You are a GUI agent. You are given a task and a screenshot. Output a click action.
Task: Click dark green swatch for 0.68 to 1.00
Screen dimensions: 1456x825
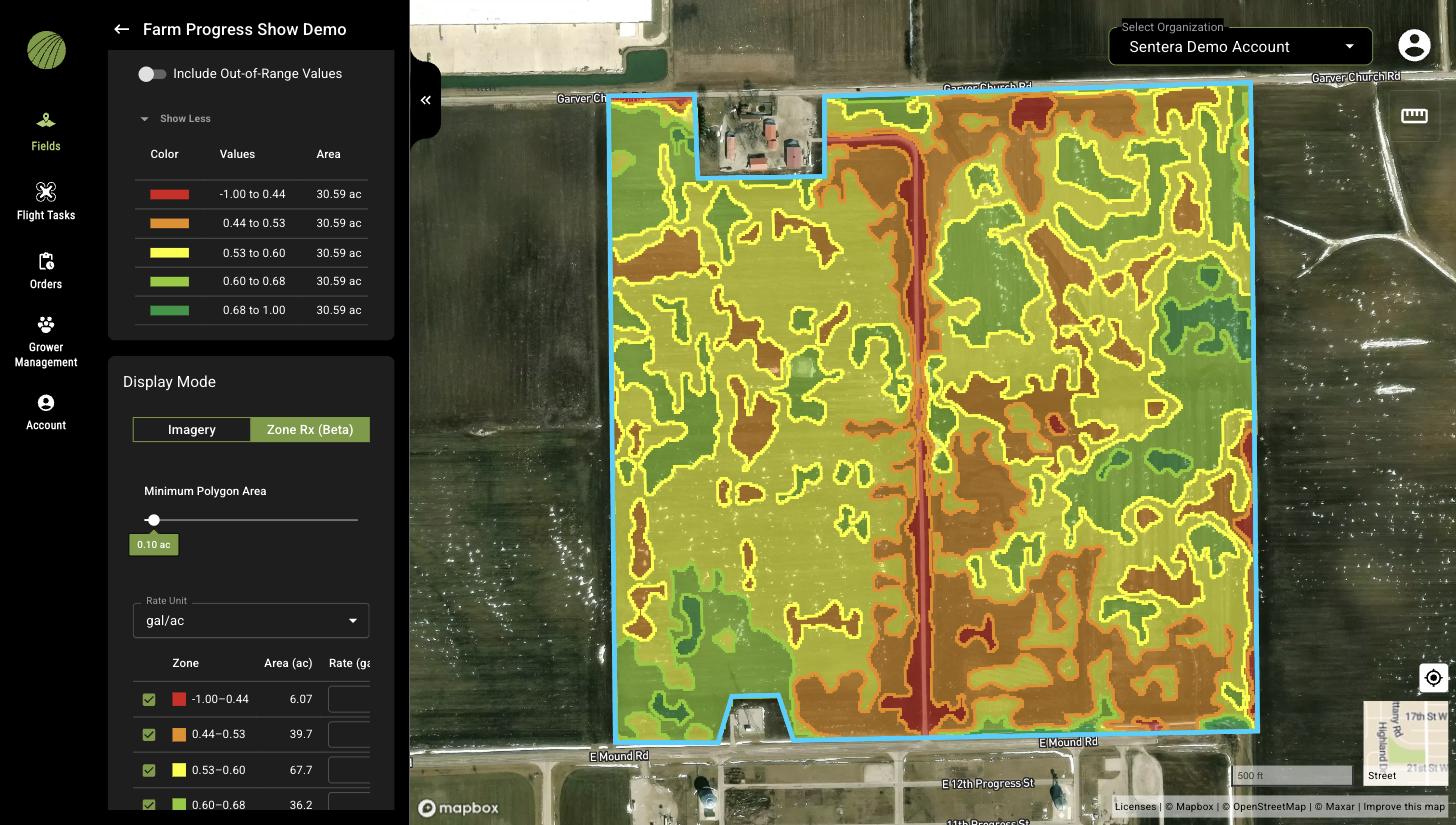tap(169, 311)
